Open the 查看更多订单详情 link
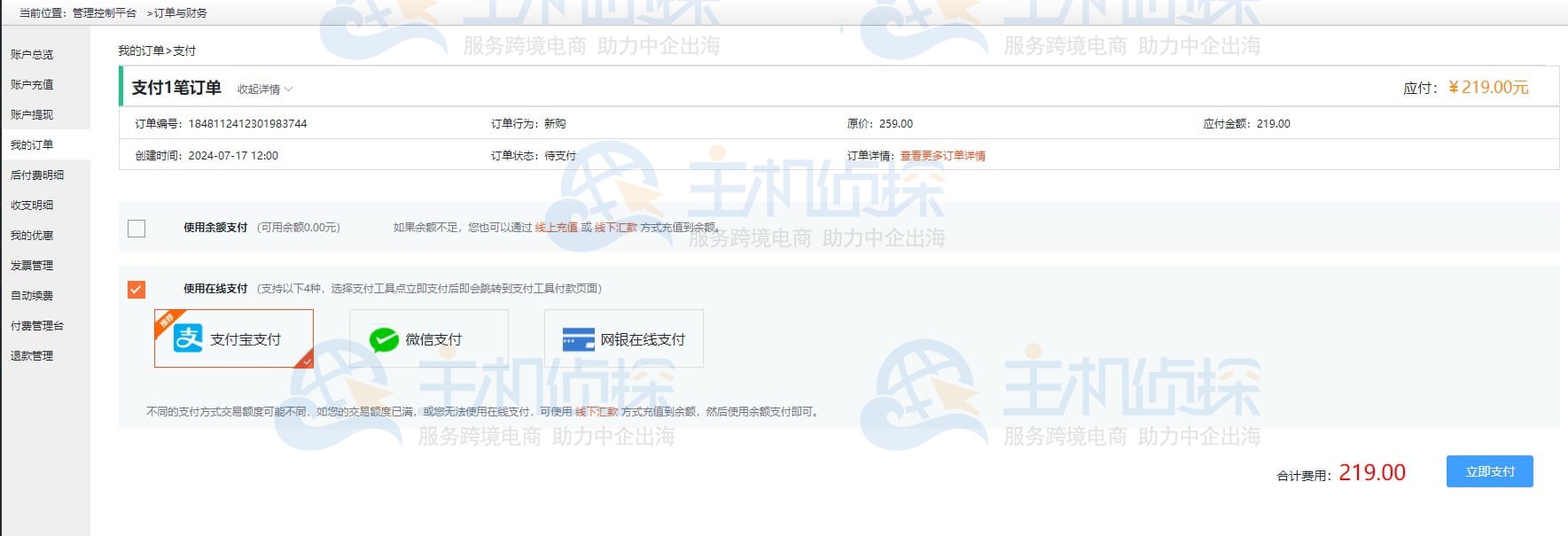This screenshot has width=1568, height=536. 943,156
